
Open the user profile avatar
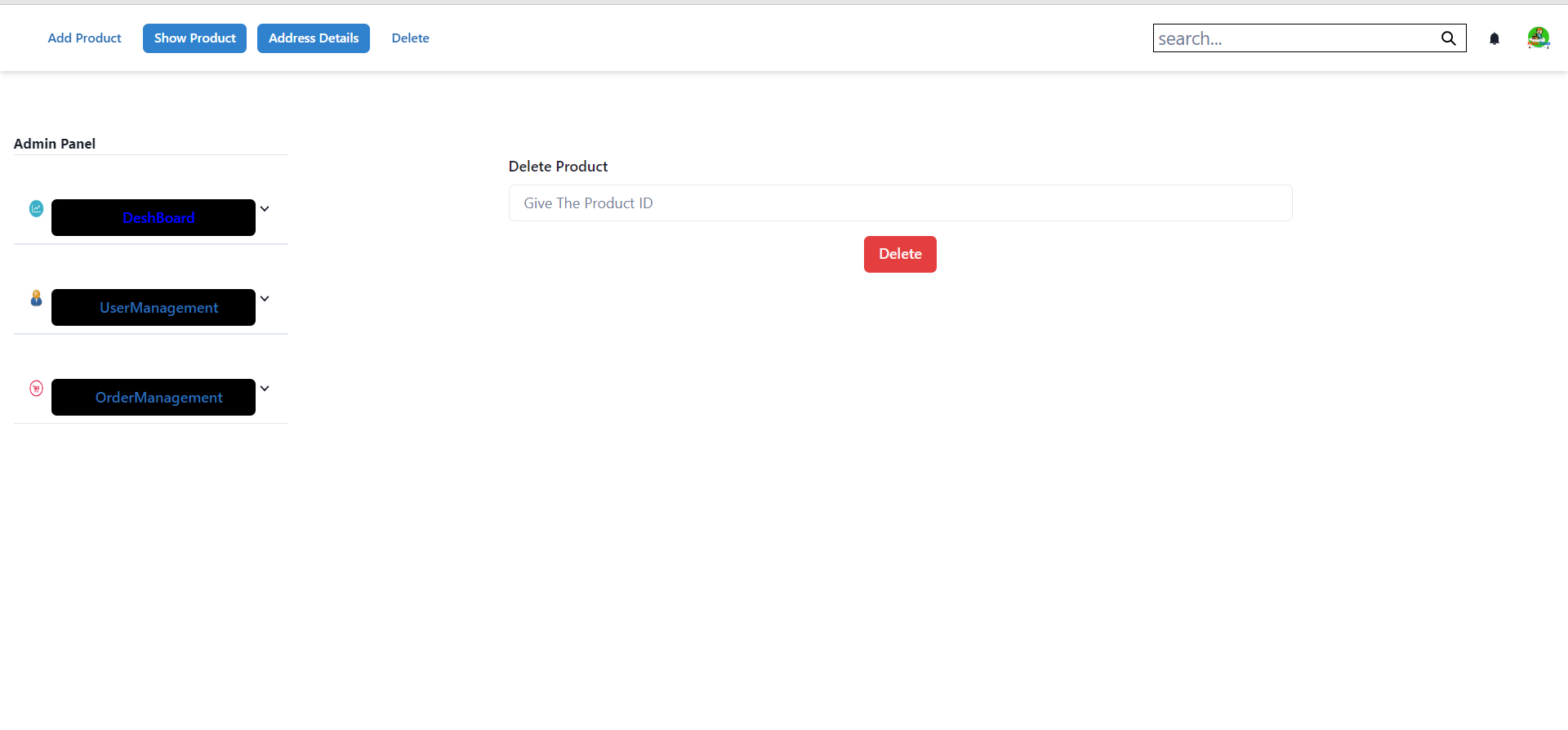(1538, 38)
